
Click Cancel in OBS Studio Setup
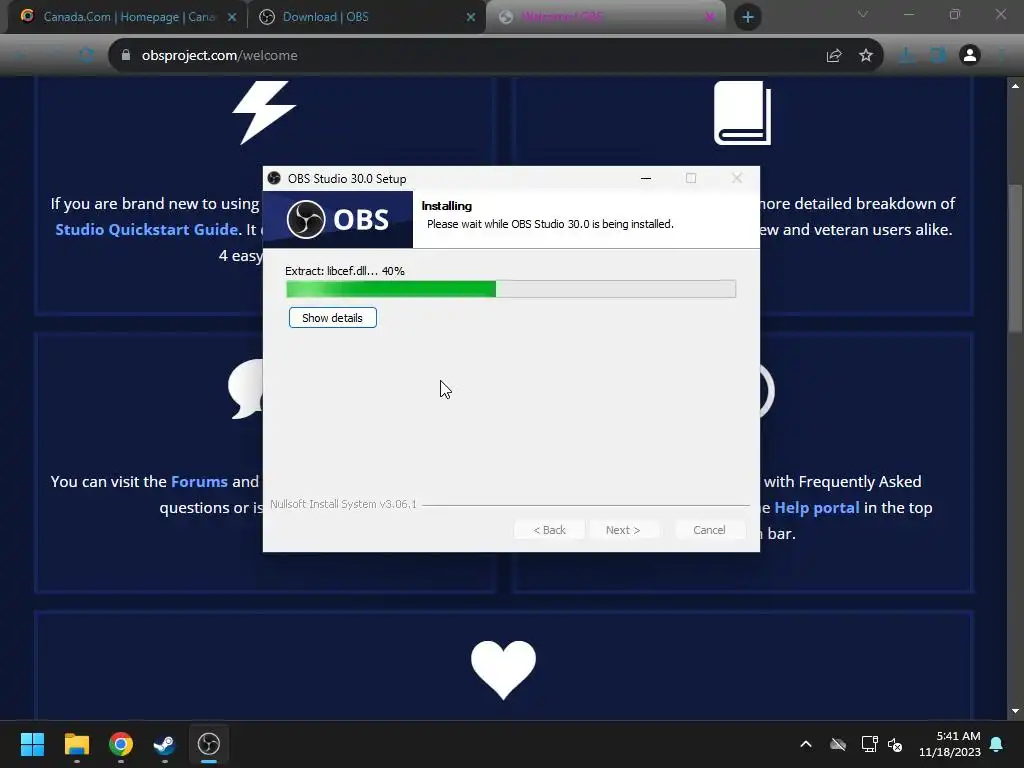click(x=709, y=530)
